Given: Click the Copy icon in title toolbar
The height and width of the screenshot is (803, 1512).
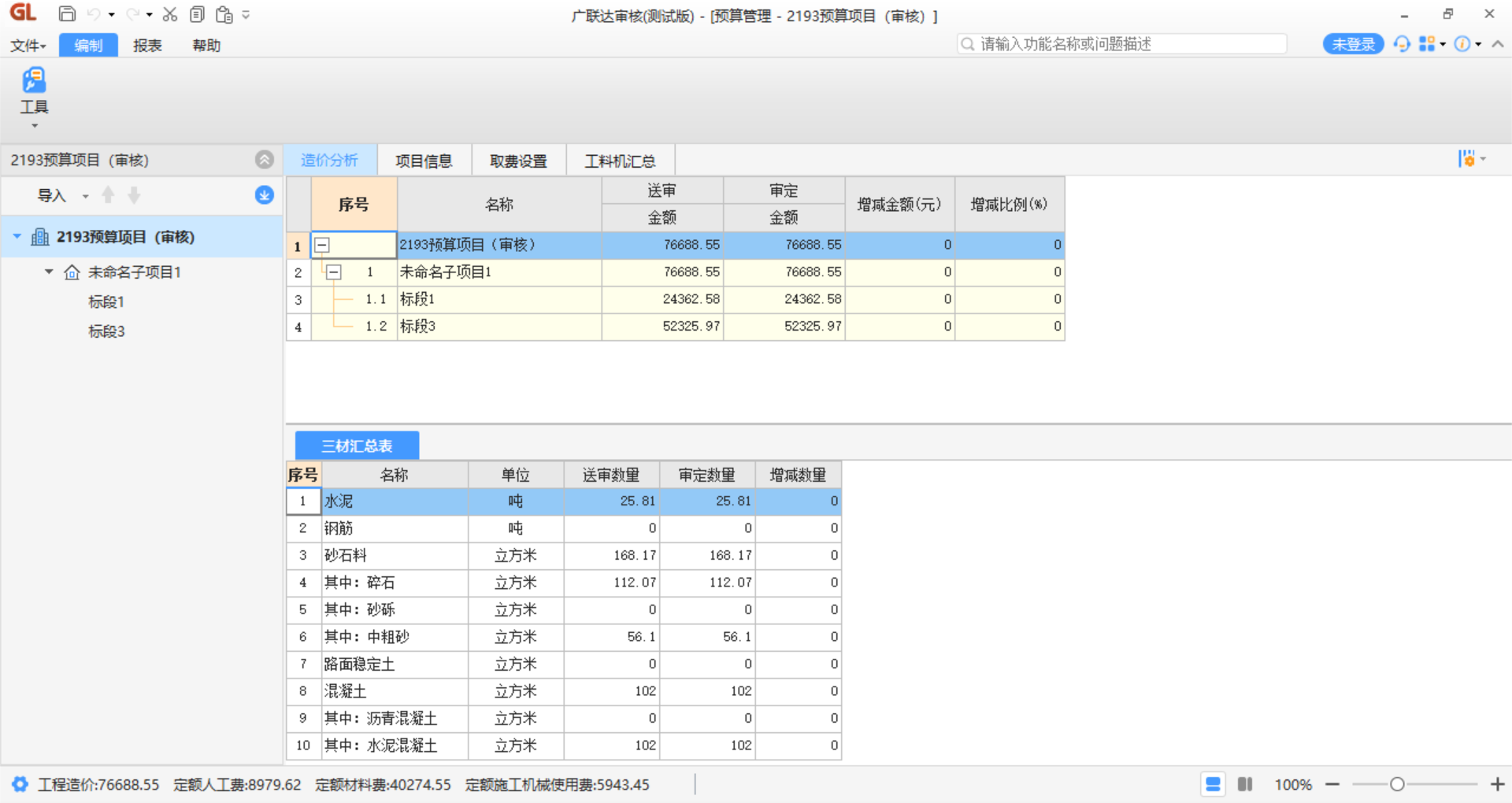Looking at the screenshot, I should tap(197, 14).
